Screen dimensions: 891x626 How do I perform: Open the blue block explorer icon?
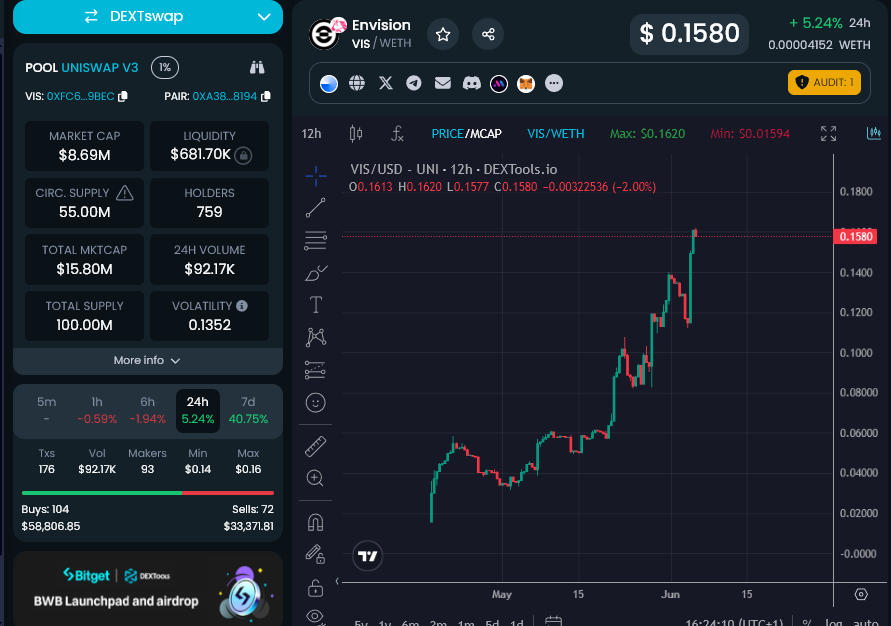point(329,84)
